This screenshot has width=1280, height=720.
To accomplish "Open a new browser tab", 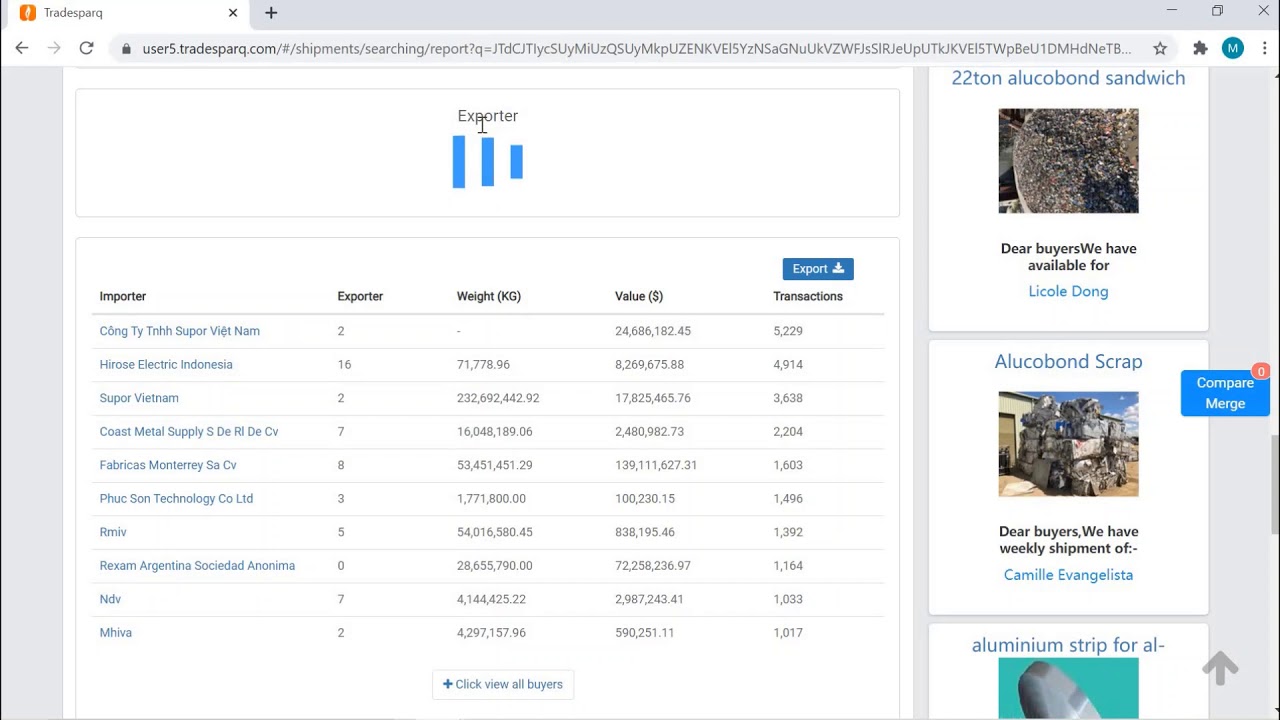I will 271,13.
